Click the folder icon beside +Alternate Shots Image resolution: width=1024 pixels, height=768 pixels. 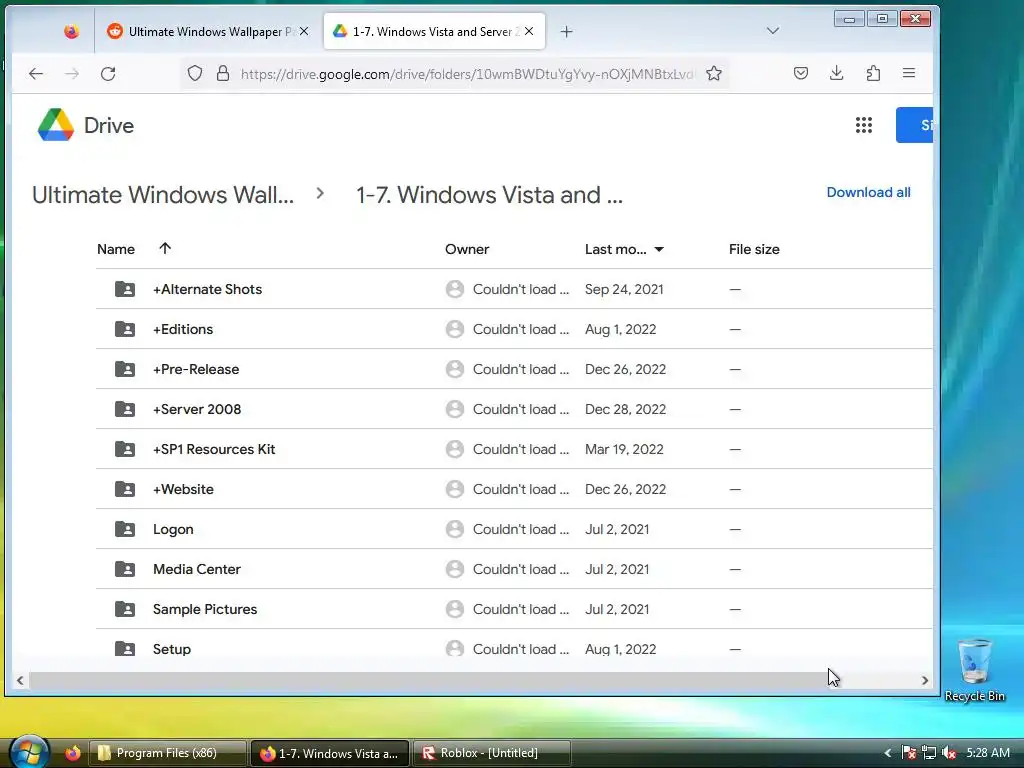point(125,289)
